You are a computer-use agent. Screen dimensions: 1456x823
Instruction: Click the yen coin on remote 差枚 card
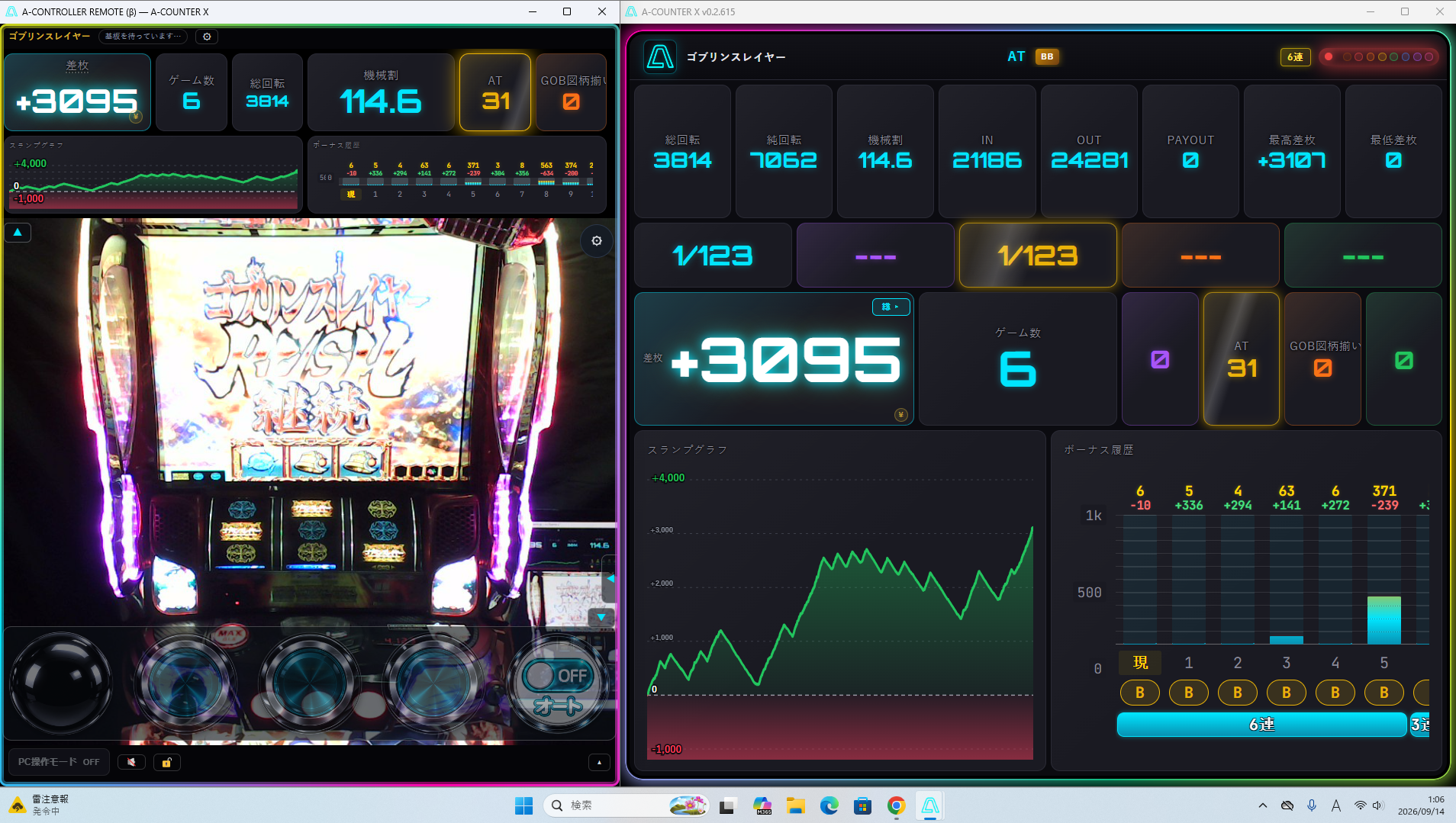pyautogui.click(x=136, y=117)
